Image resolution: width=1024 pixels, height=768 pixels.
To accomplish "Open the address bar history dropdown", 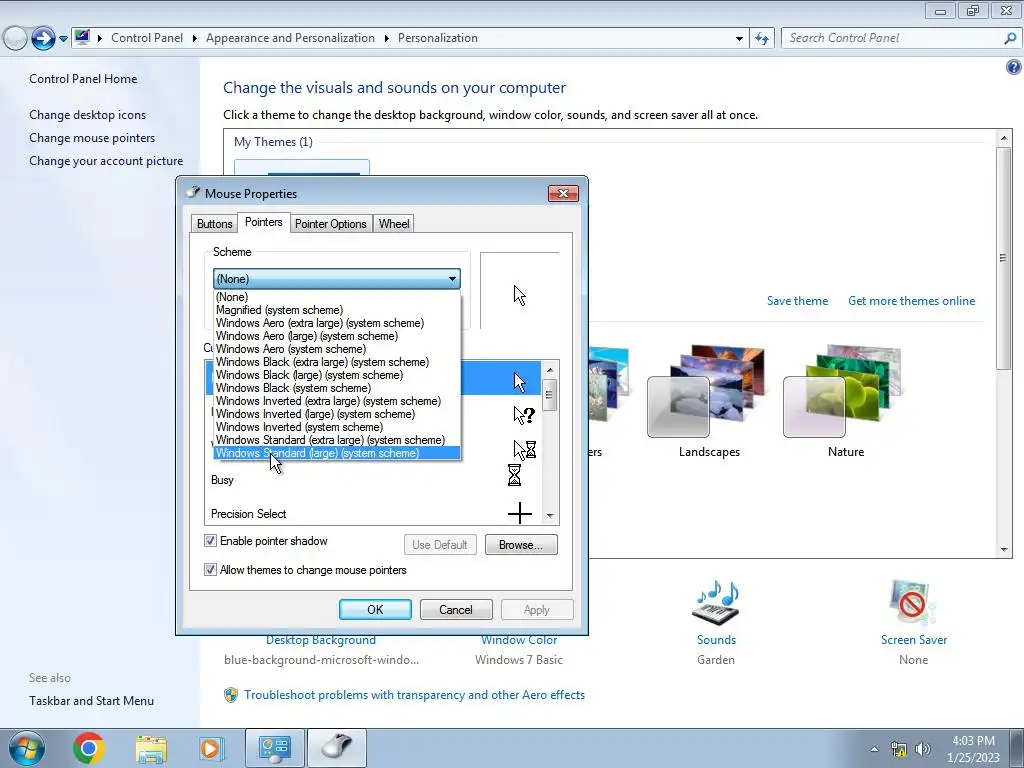I will tap(739, 39).
